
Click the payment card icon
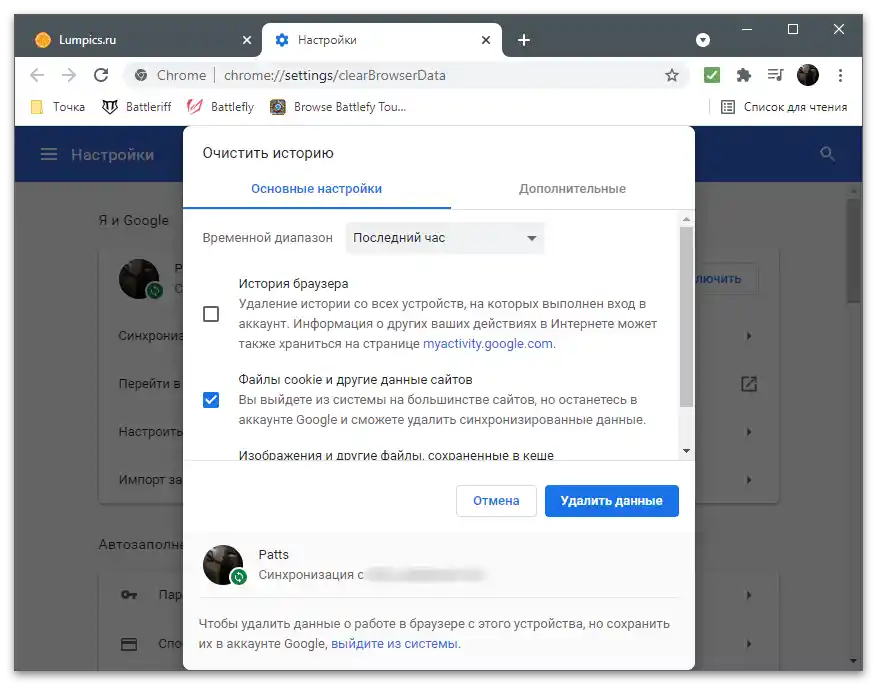[129, 644]
